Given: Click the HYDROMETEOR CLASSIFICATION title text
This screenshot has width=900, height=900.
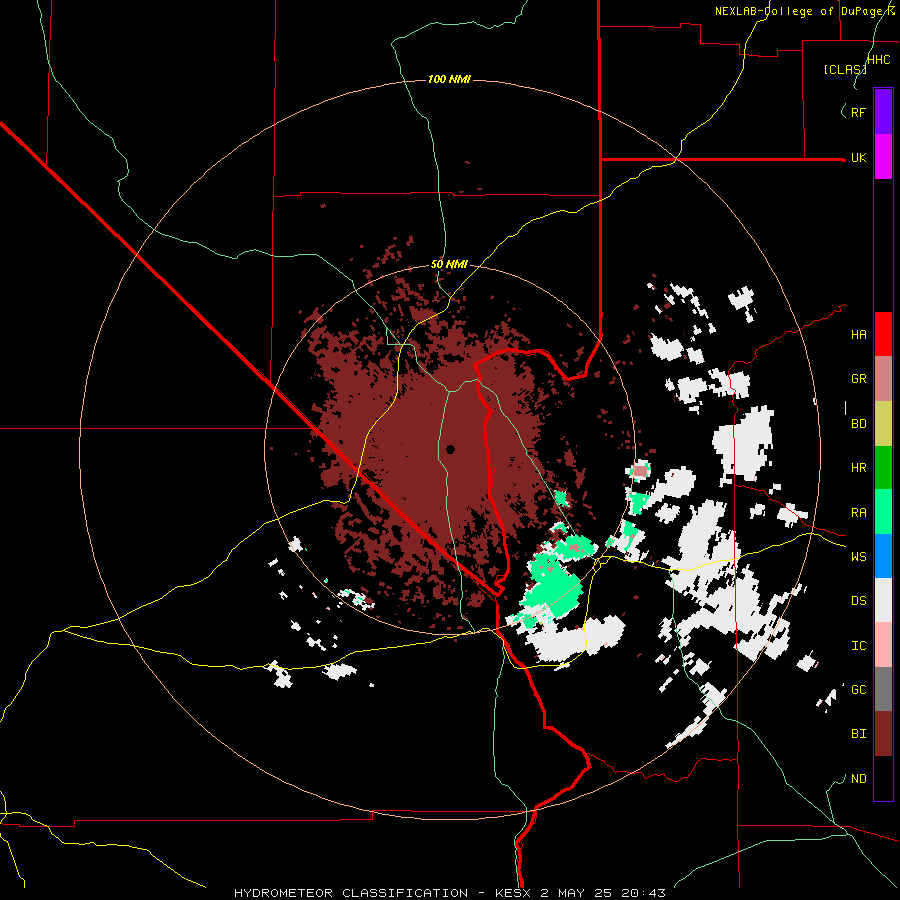Looking at the screenshot, I should (351, 893).
